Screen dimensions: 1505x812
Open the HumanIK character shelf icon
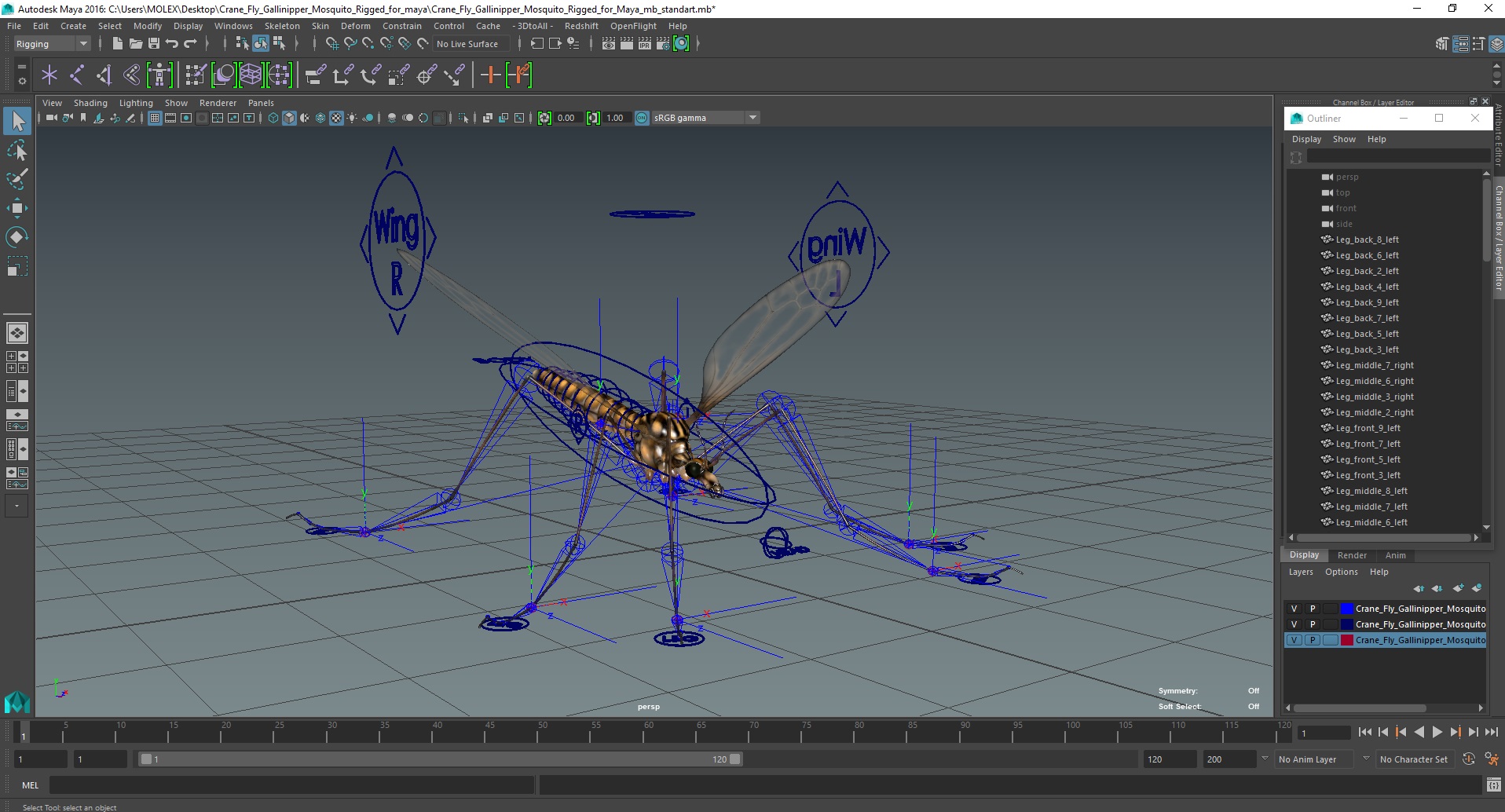coord(159,75)
